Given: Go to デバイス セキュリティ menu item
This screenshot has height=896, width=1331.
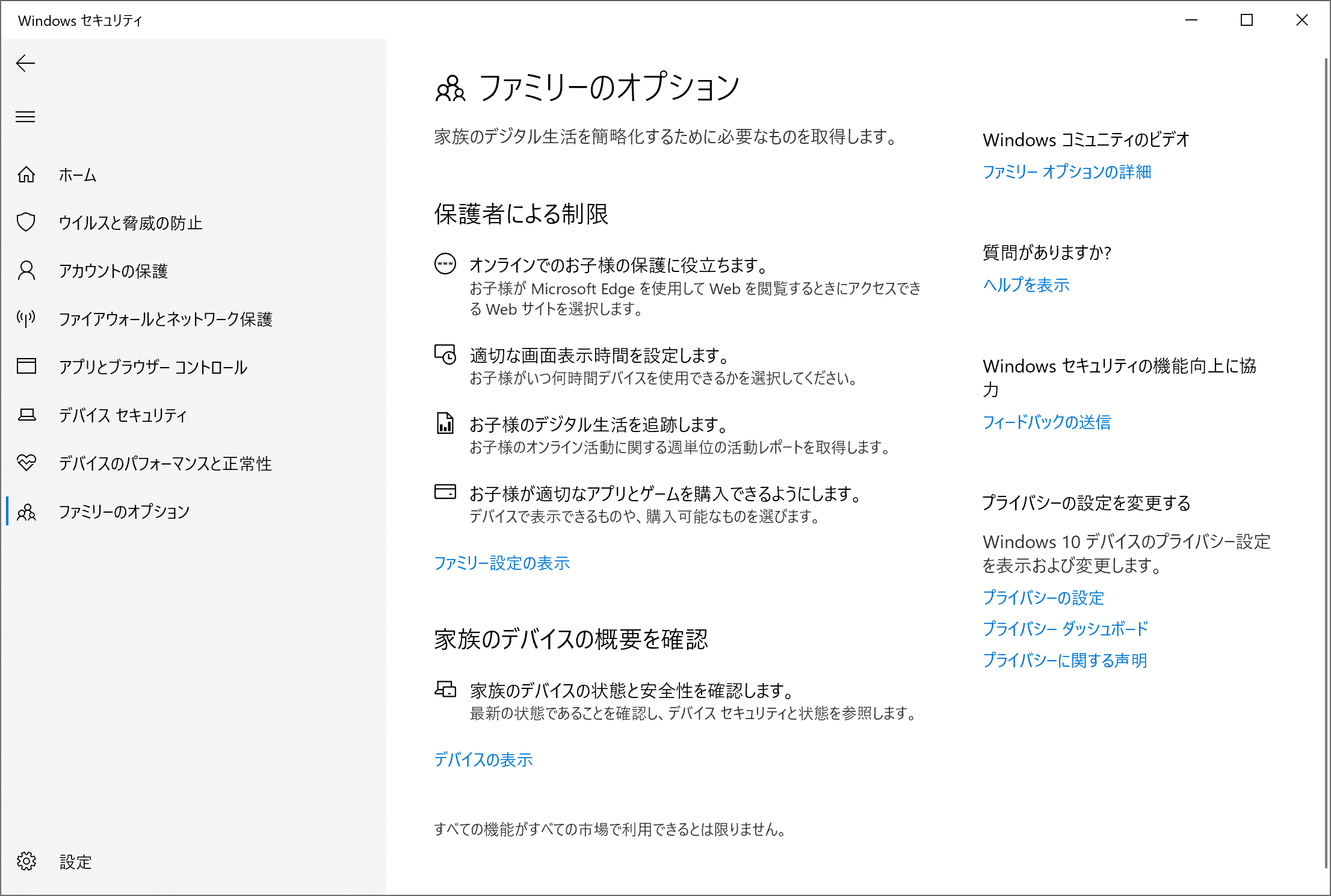Looking at the screenshot, I should pyautogui.click(x=123, y=415).
